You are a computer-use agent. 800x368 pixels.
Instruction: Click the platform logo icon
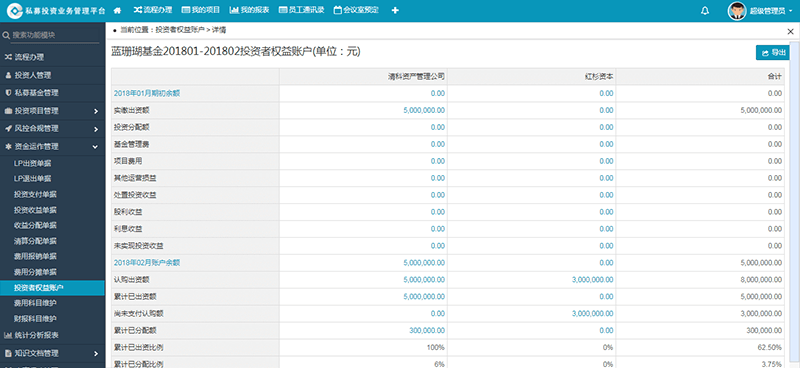(14, 11)
